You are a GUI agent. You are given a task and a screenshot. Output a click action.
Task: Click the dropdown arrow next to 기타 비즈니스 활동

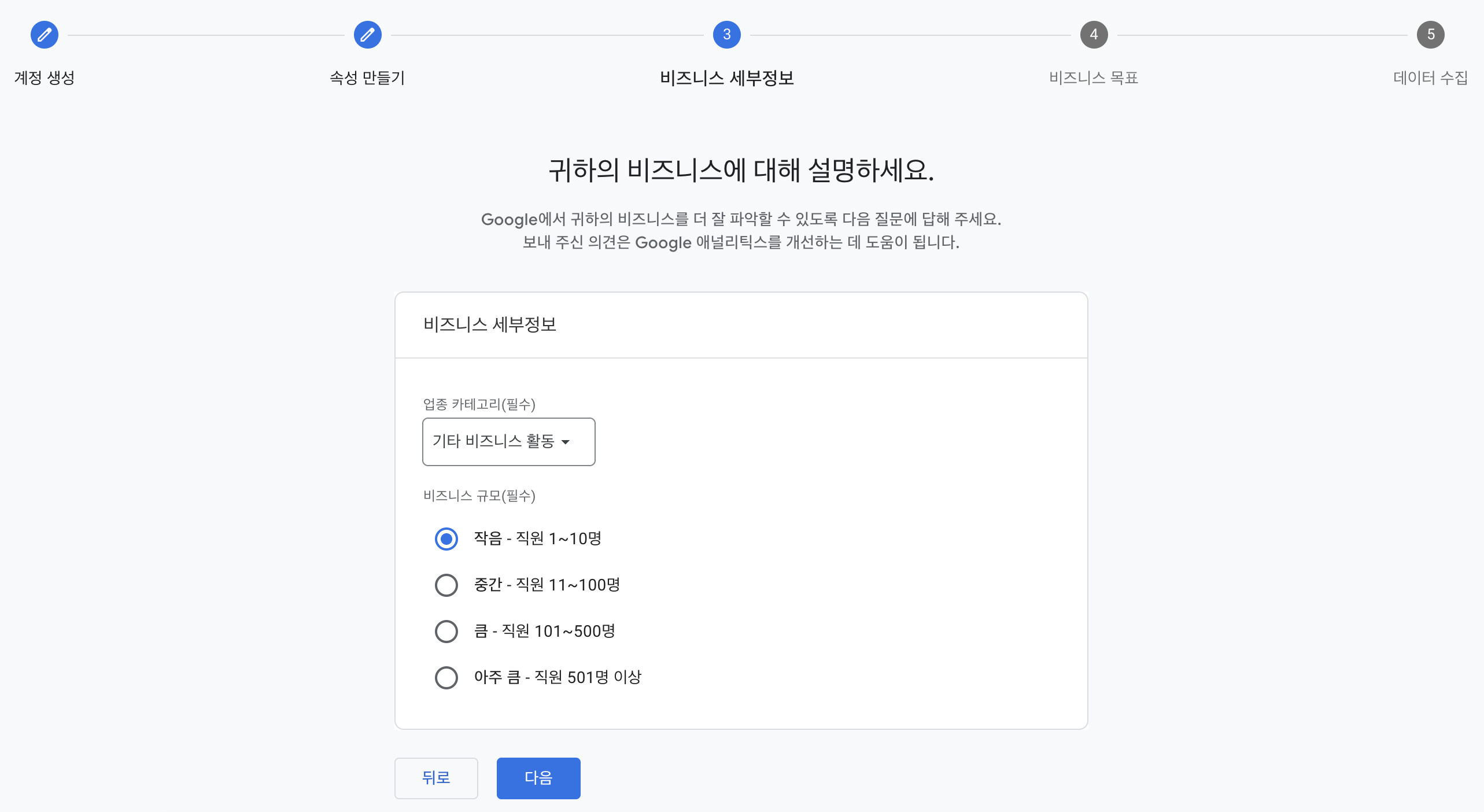pyautogui.click(x=566, y=442)
